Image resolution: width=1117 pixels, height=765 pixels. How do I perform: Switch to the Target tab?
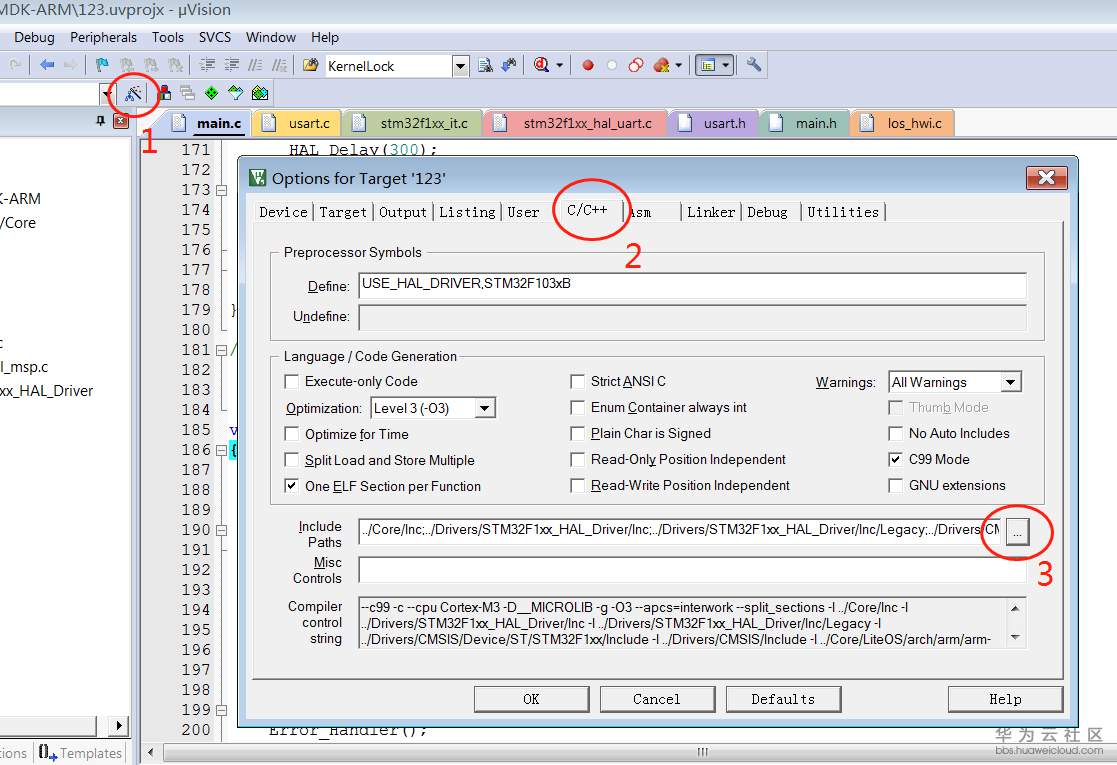click(x=343, y=212)
